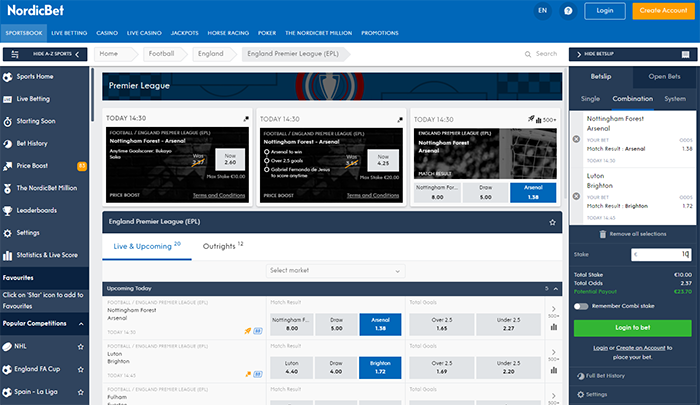Star the NHL competition as favourite

[82, 347]
